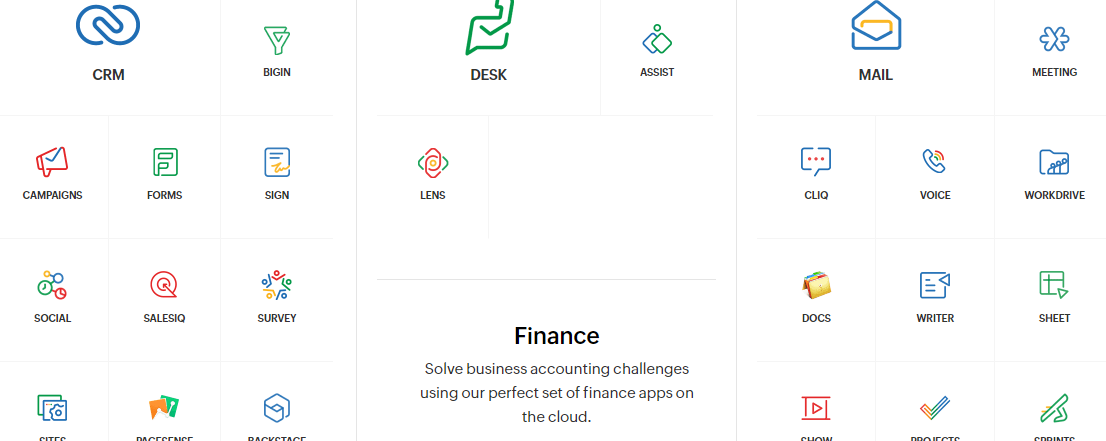This screenshot has height=441, width=1106.
Task: Click the Assist app icon
Action: [x=657, y=41]
